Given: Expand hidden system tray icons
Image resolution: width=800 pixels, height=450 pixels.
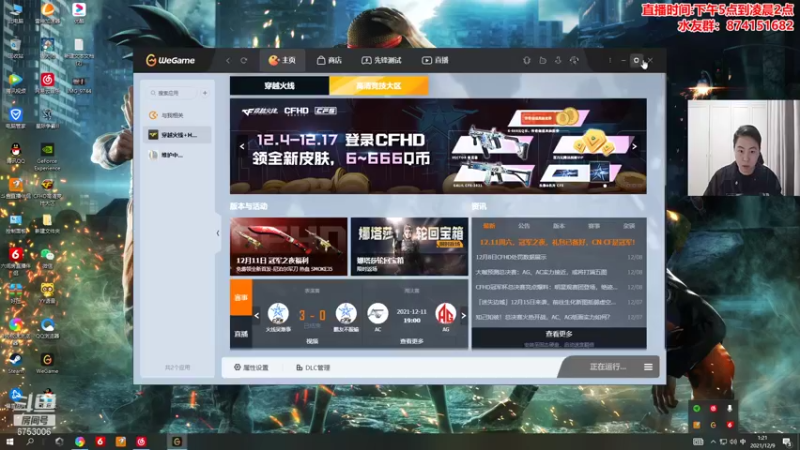Looking at the screenshot, I should [x=713, y=442].
